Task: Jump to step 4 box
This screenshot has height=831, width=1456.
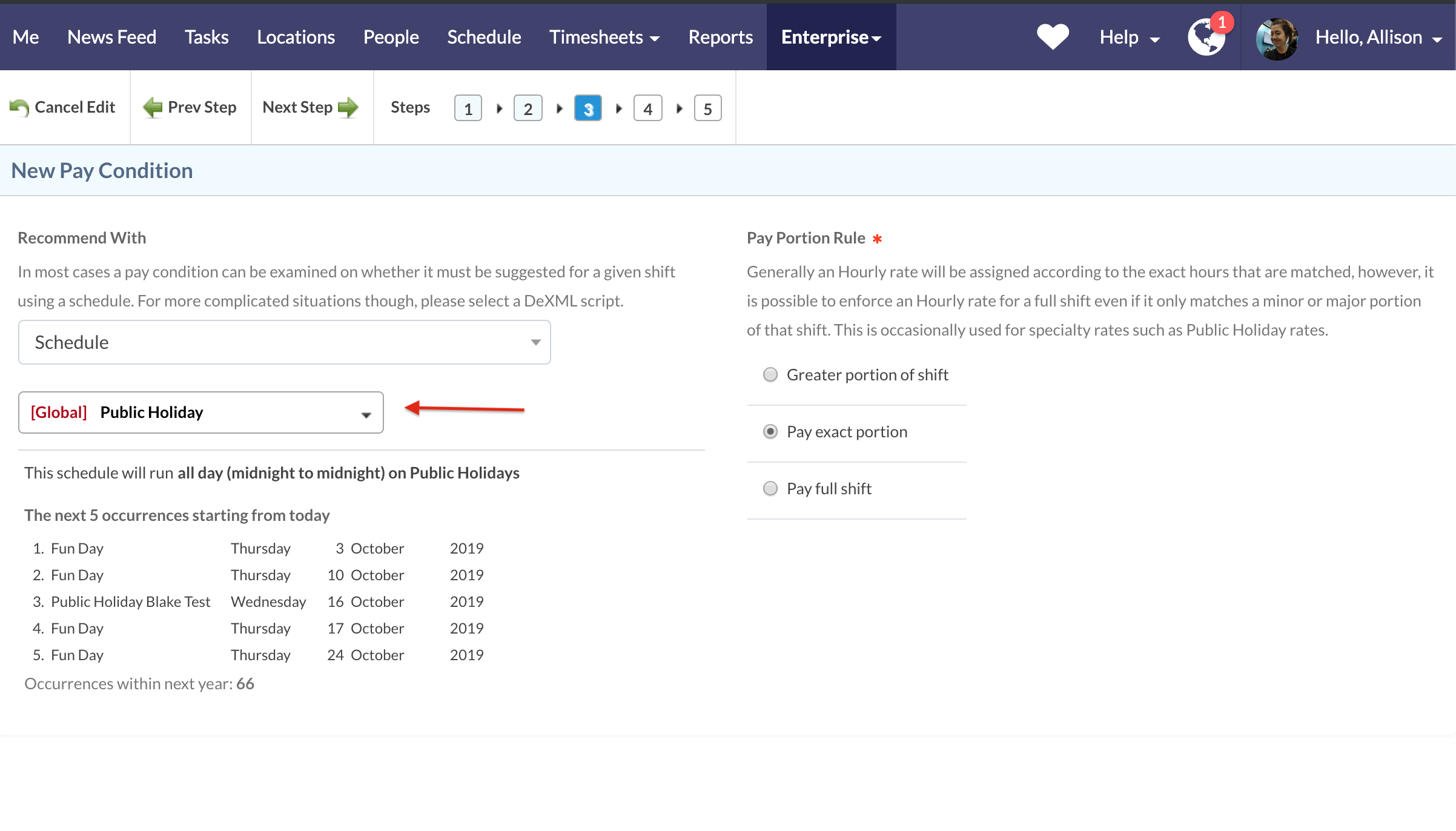Action: pyautogui.click(x=647, y=109)
